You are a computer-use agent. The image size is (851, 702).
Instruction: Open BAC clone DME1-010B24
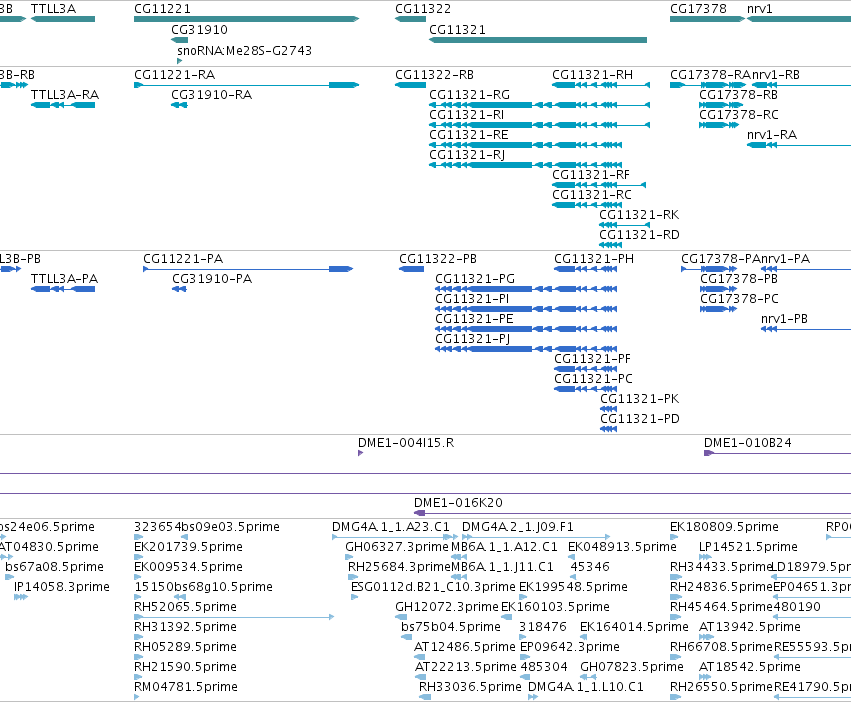coord(747,443)
